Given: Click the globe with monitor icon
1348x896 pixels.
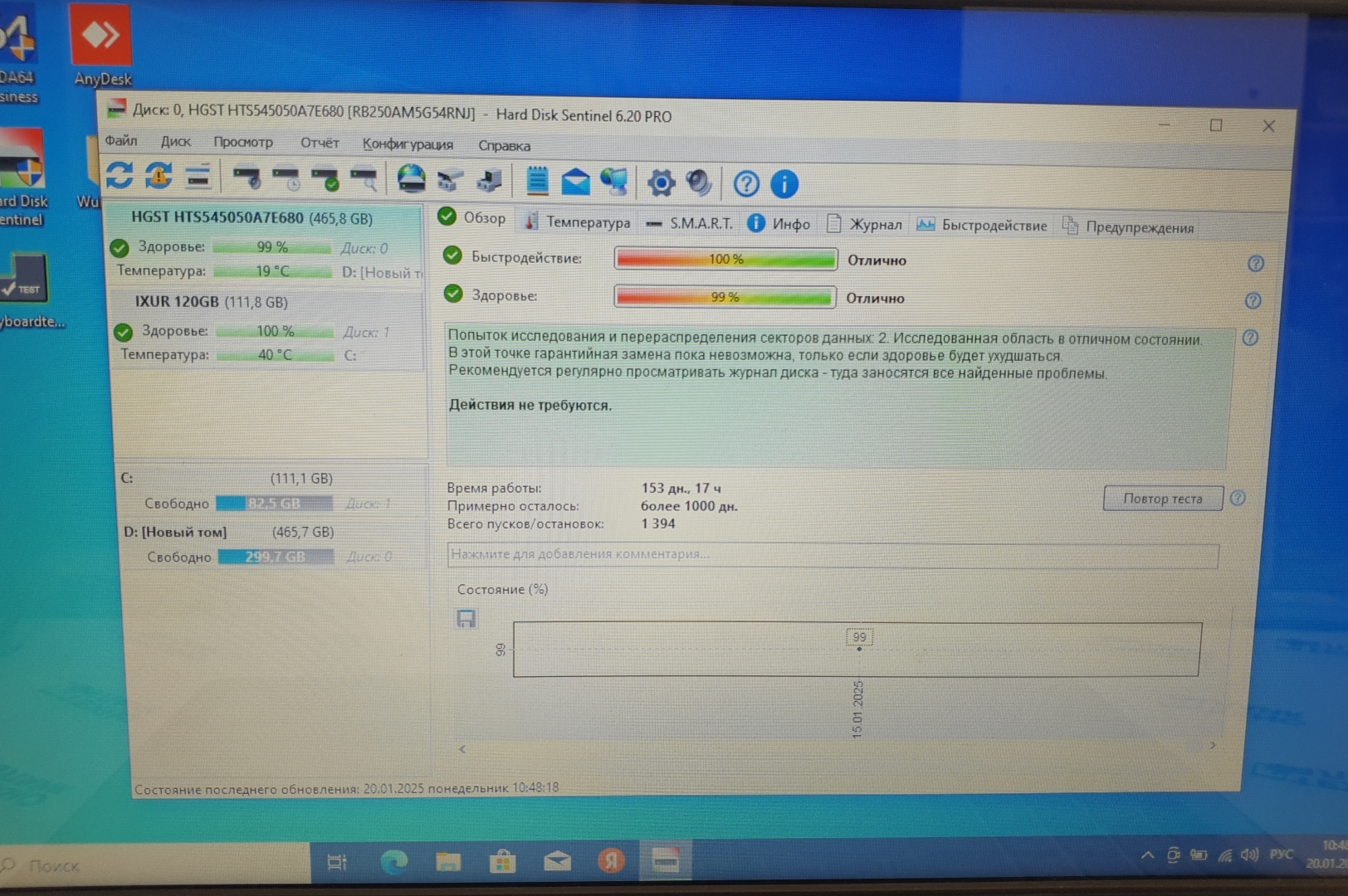Looking at the screenshot, I should click(x=614, y=182).
